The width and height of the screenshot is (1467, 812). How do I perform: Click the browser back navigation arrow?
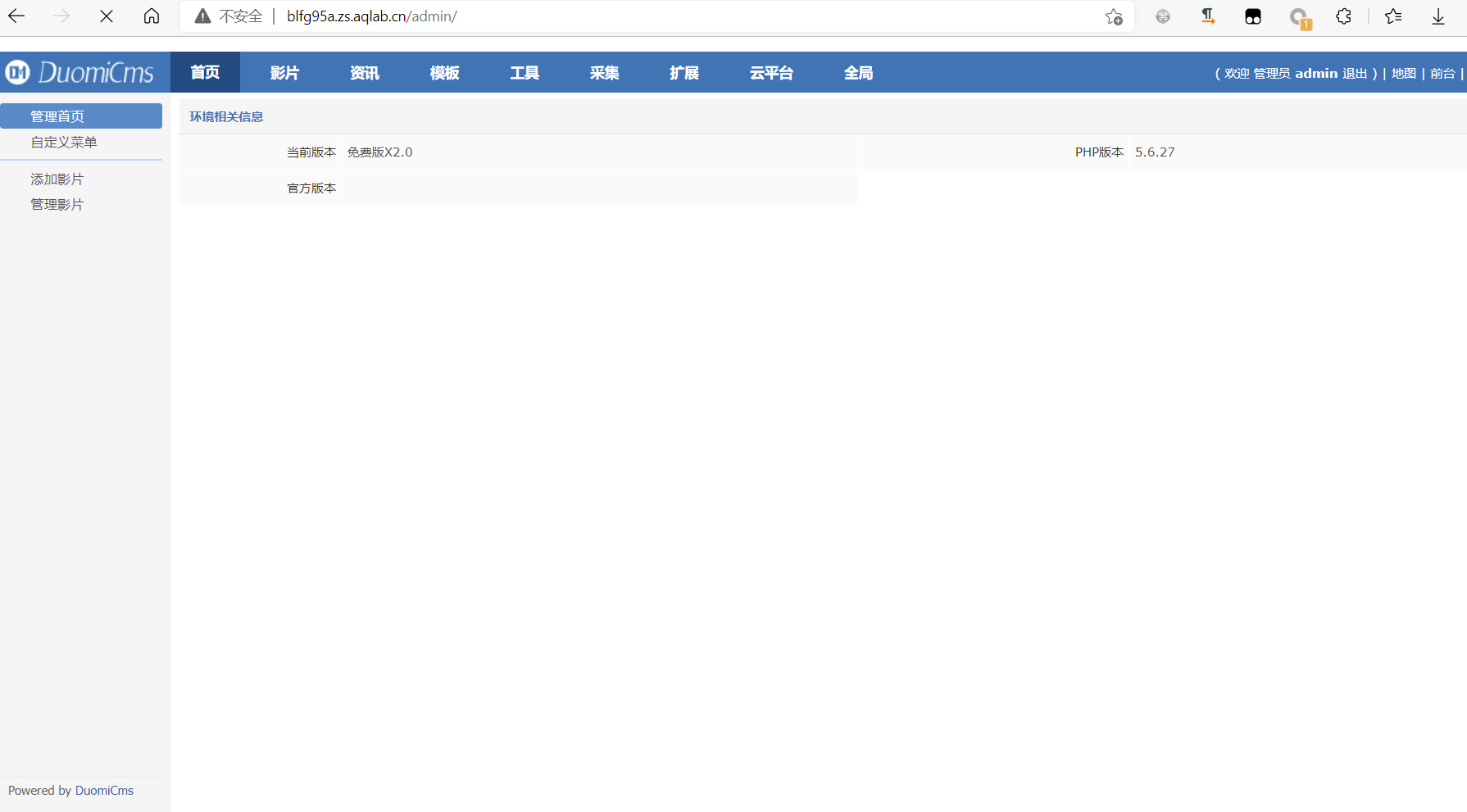click(x=16, y=16)
